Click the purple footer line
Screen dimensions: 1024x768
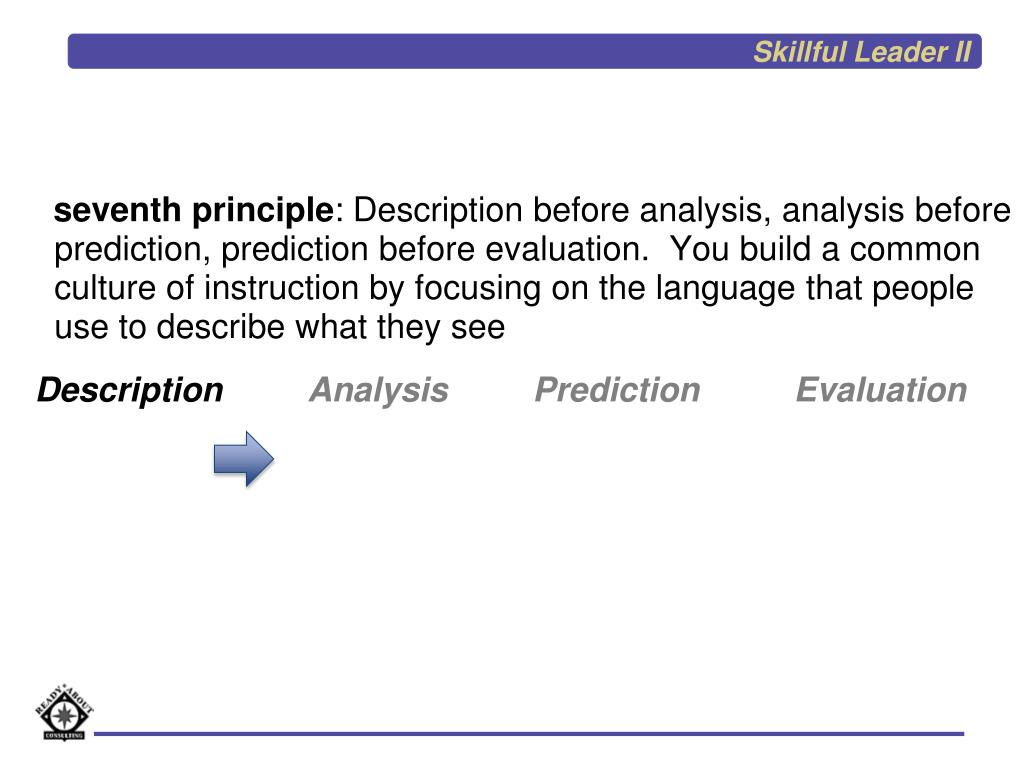point(529,733)
